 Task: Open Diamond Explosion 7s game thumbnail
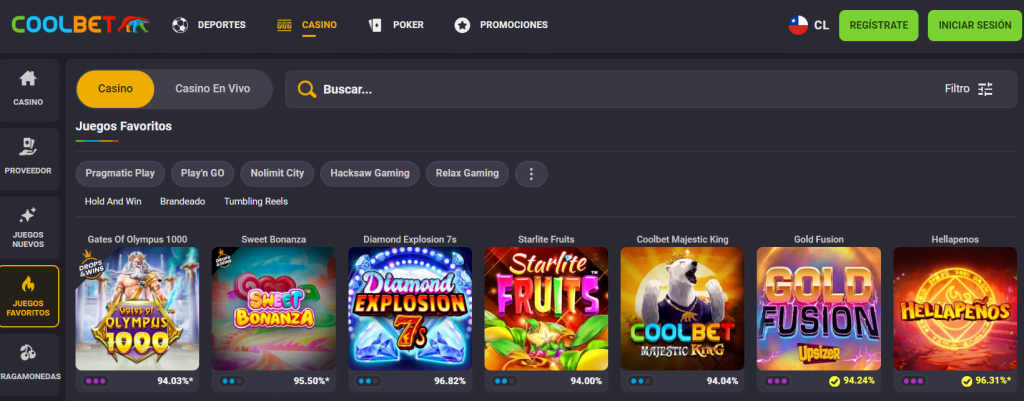click(410, 308)
